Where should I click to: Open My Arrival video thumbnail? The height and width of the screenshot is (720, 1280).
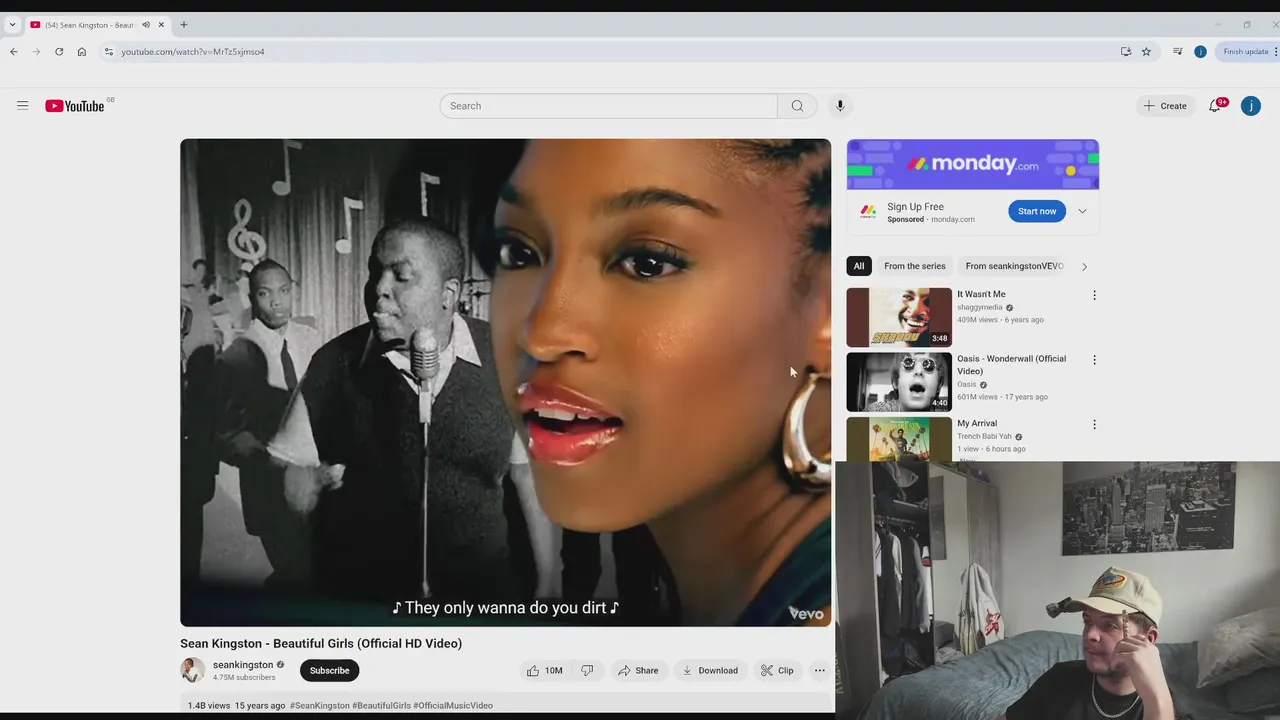point(899,439)
